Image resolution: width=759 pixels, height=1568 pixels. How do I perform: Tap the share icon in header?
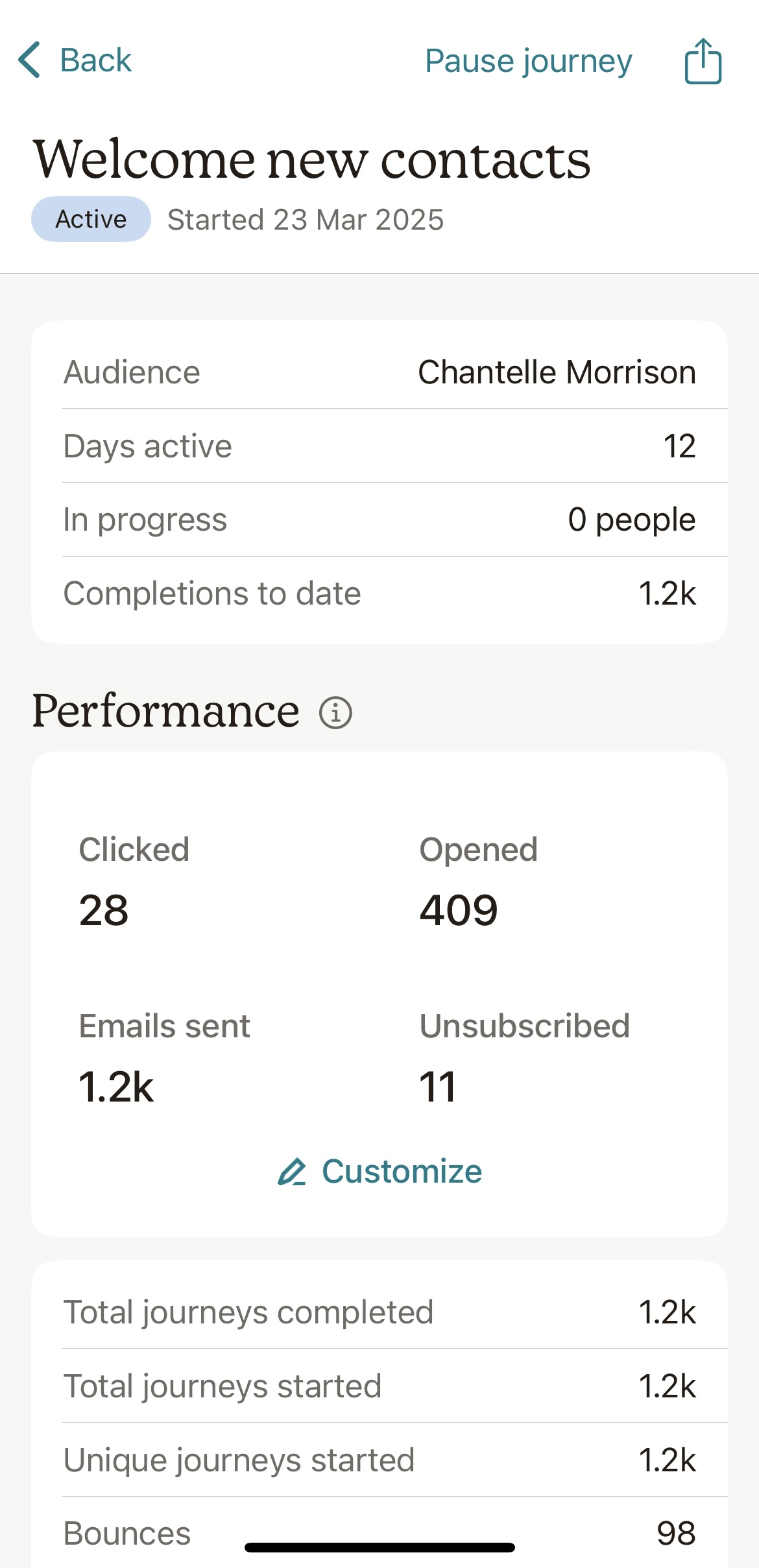pos(703,61)
